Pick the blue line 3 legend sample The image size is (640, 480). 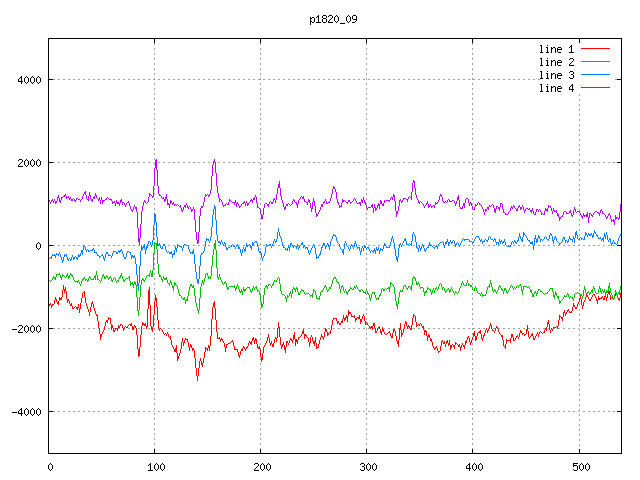coord(595,75)
